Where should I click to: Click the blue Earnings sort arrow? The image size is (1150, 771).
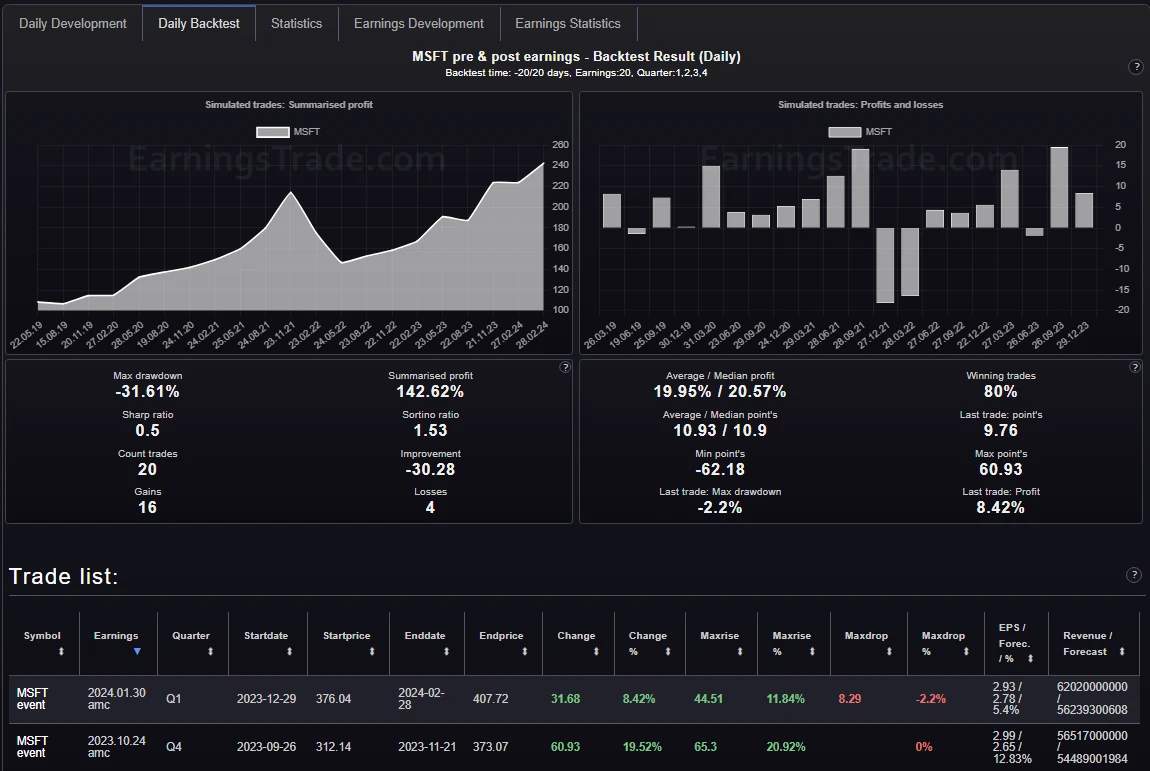(137, 652)
